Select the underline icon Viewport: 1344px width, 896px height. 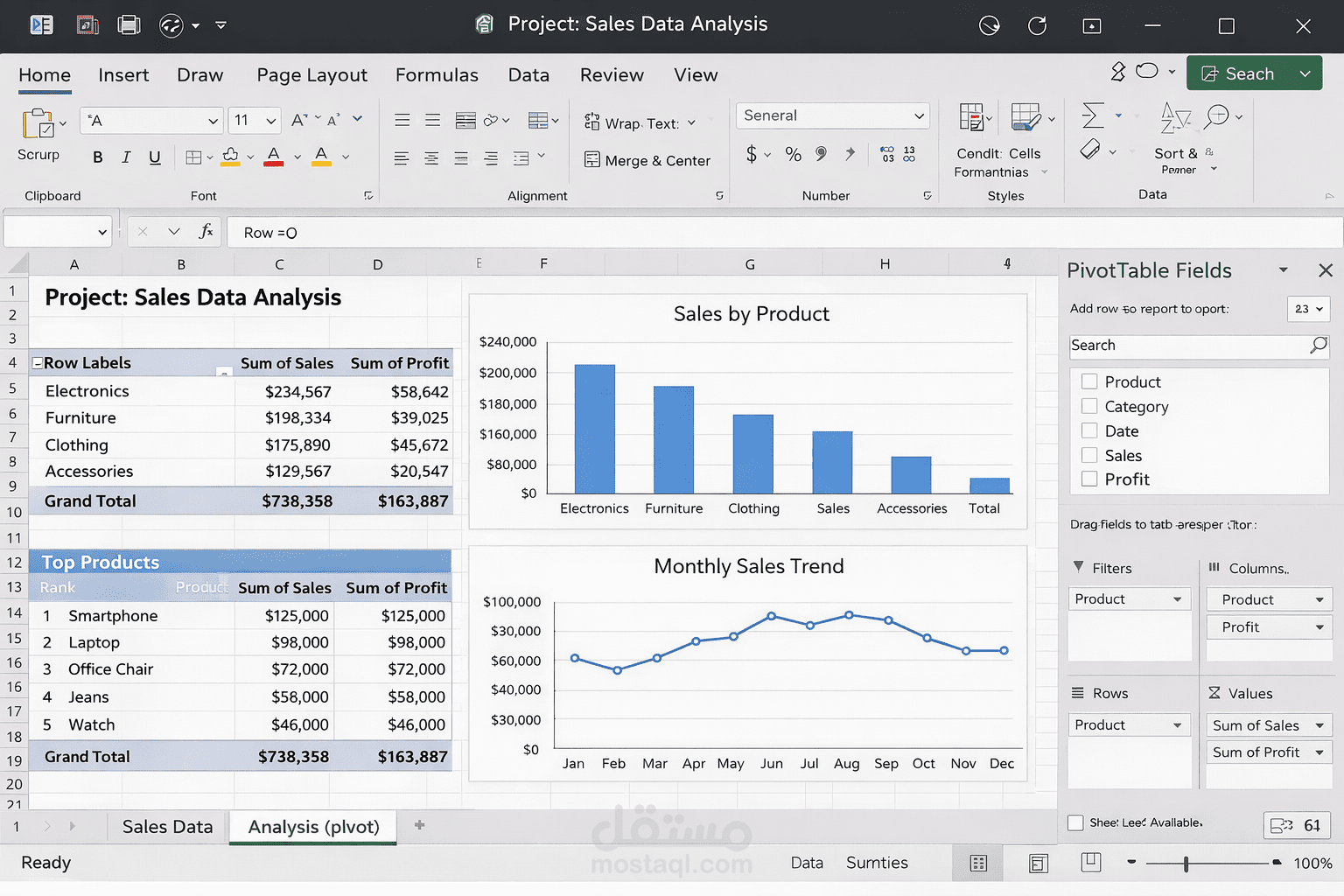tap(155, 157)
